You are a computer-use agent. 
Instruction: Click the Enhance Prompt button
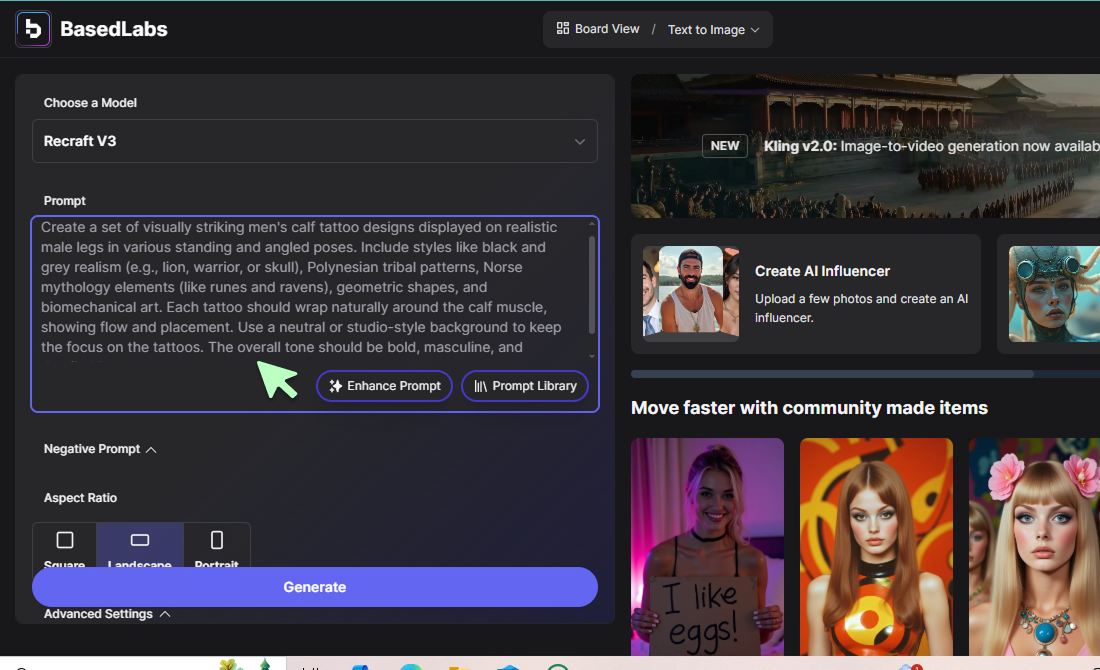[384, 386]
